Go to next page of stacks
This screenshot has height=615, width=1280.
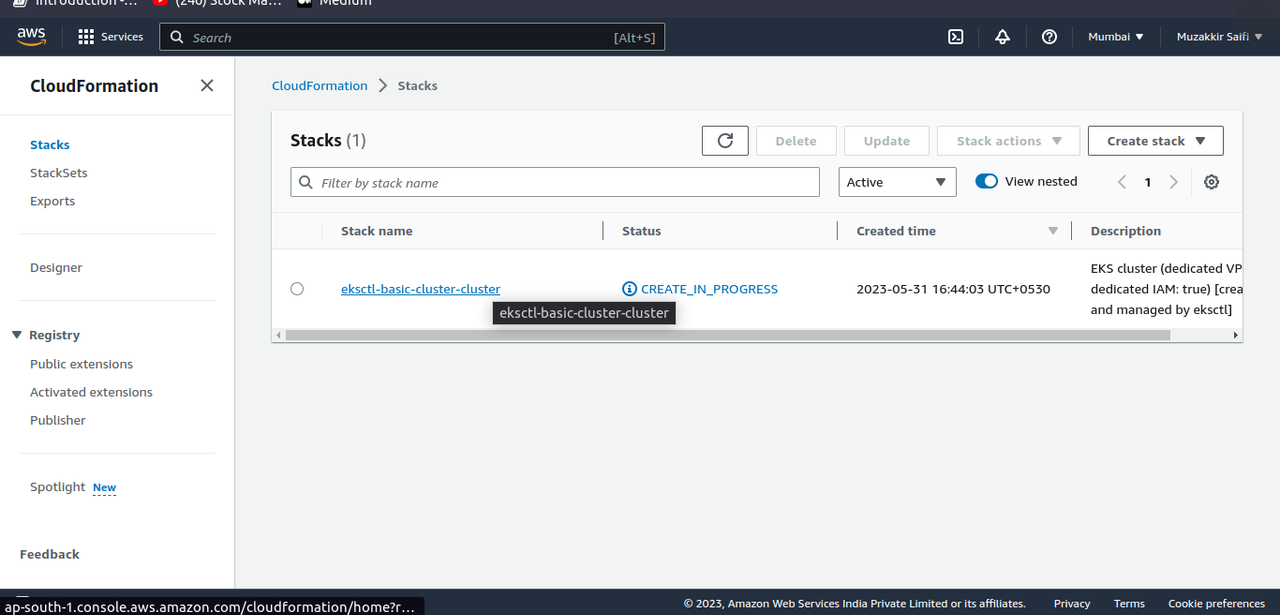coord(1174,182)
